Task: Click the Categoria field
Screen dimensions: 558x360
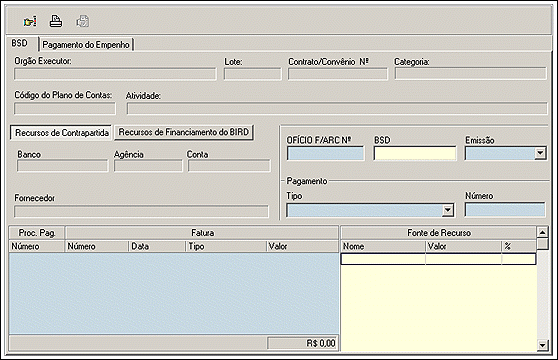Action: point(470,74)
